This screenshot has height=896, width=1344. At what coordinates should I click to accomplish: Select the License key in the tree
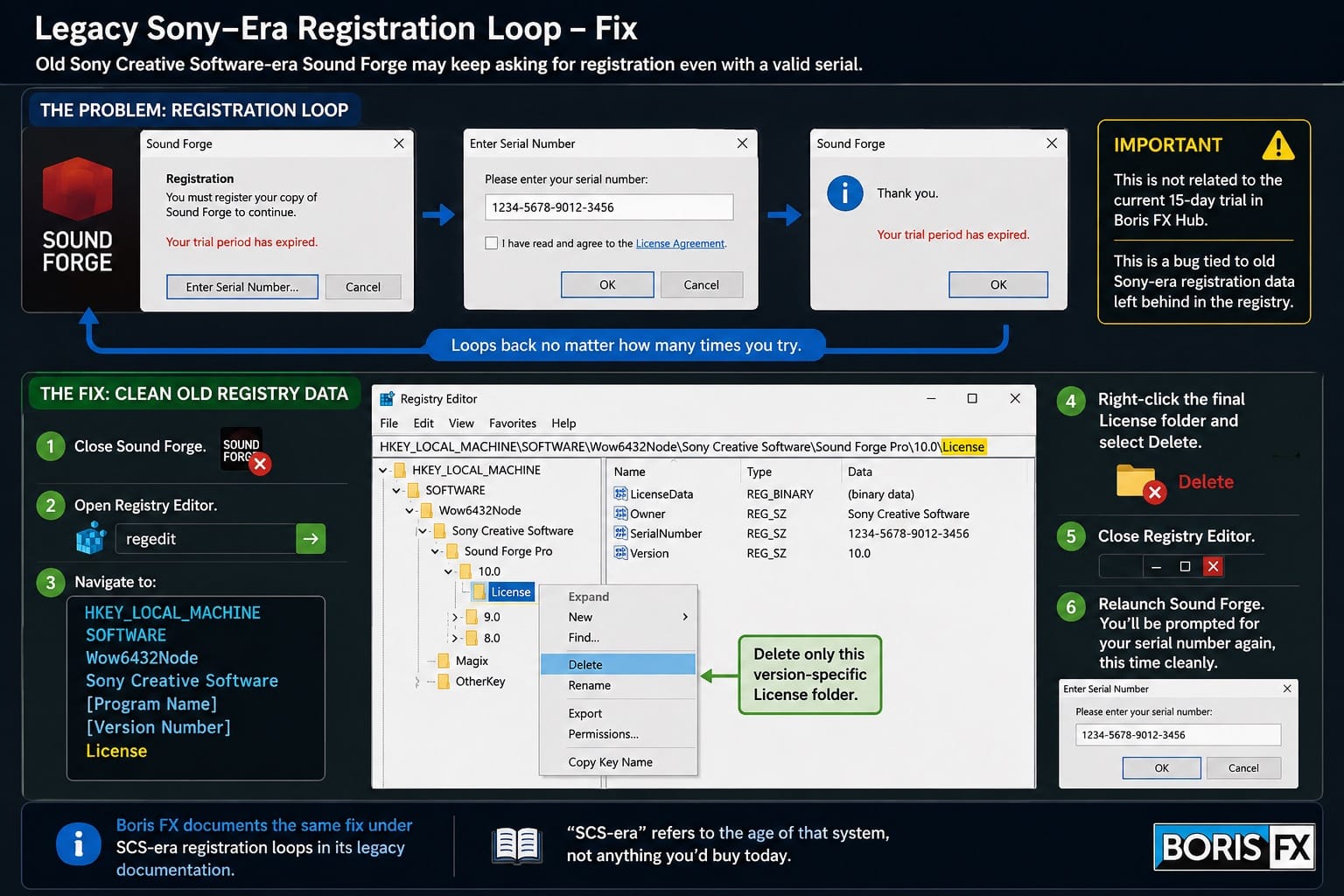pyautogui.click(x=510, y=592)
